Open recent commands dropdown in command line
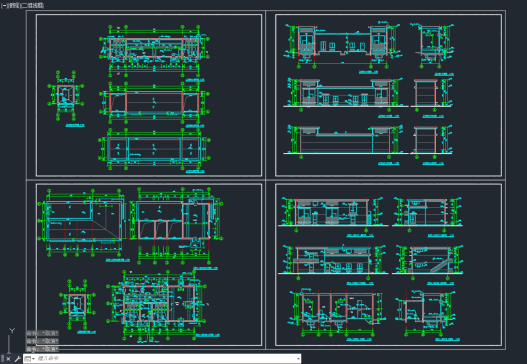Image resolution: width=527 pixels, height=364 pixels. pyautogui.click(x=30, y=359)
